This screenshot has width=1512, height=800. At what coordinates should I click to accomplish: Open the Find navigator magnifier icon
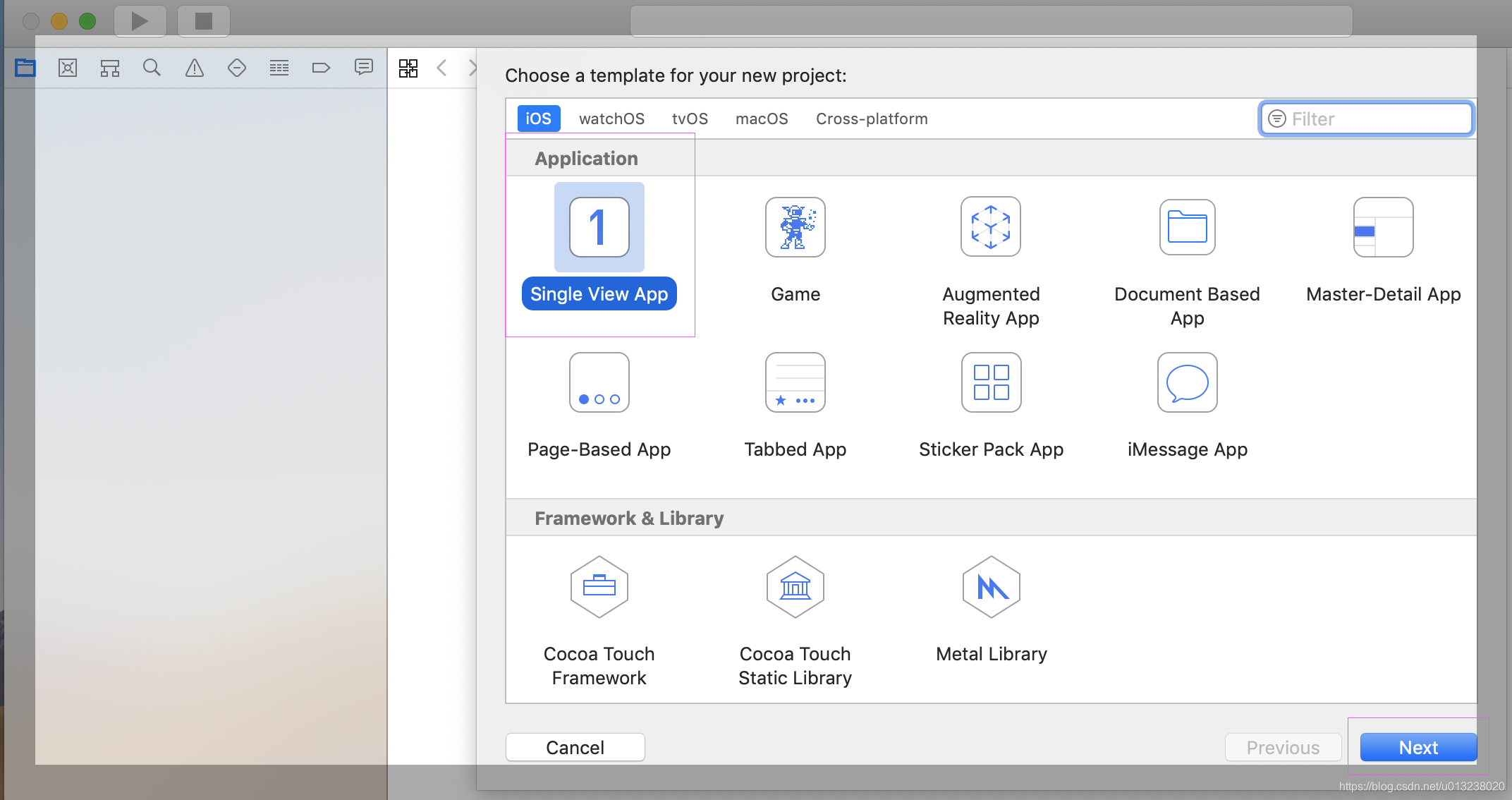(x=152, y=68)
